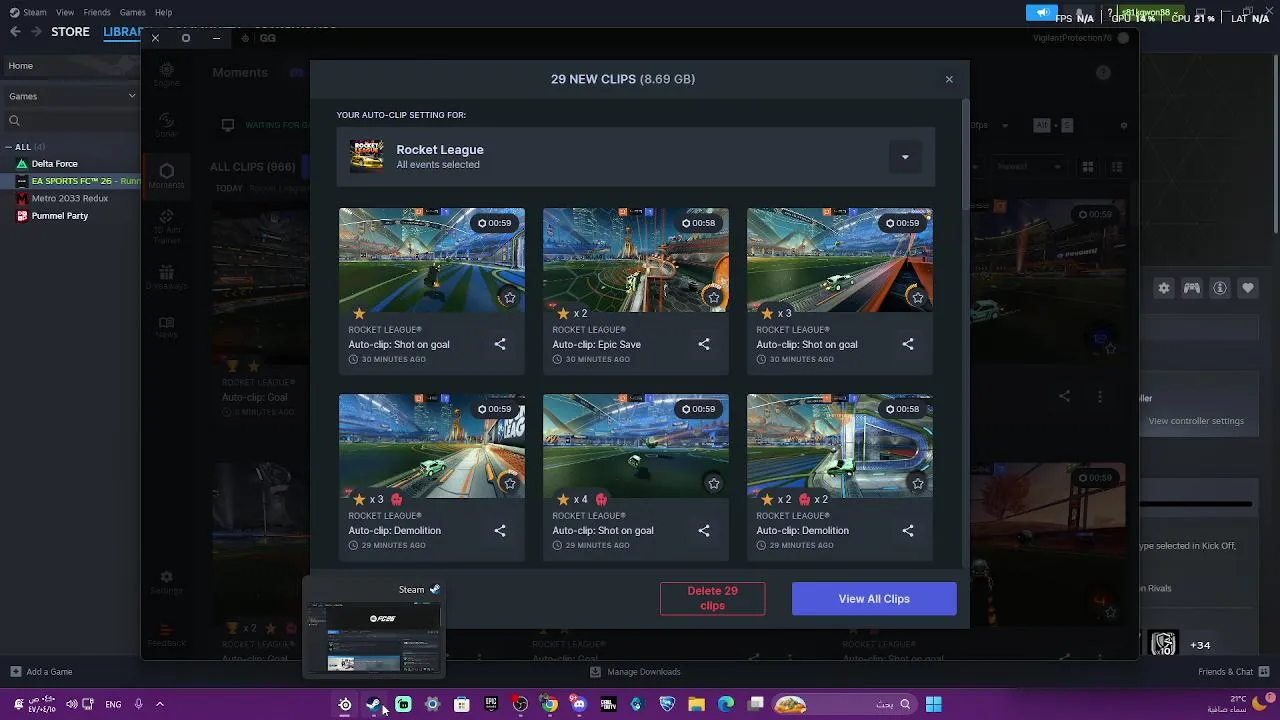Viewport: 1280px width, 720px height.
Task: Open Google Chrome from the taskbar
Action: (549, 704)
